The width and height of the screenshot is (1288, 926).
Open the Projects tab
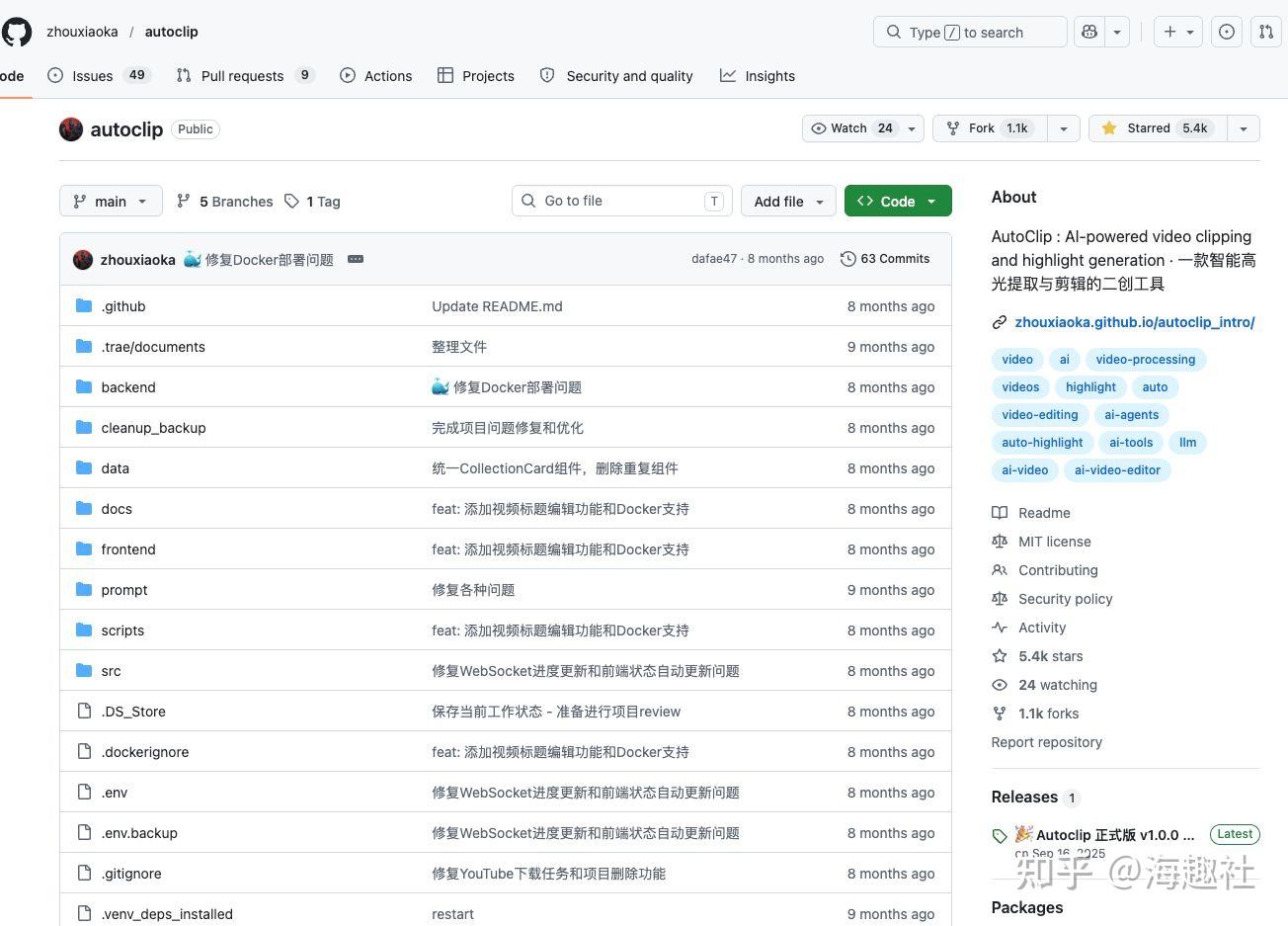476,76
